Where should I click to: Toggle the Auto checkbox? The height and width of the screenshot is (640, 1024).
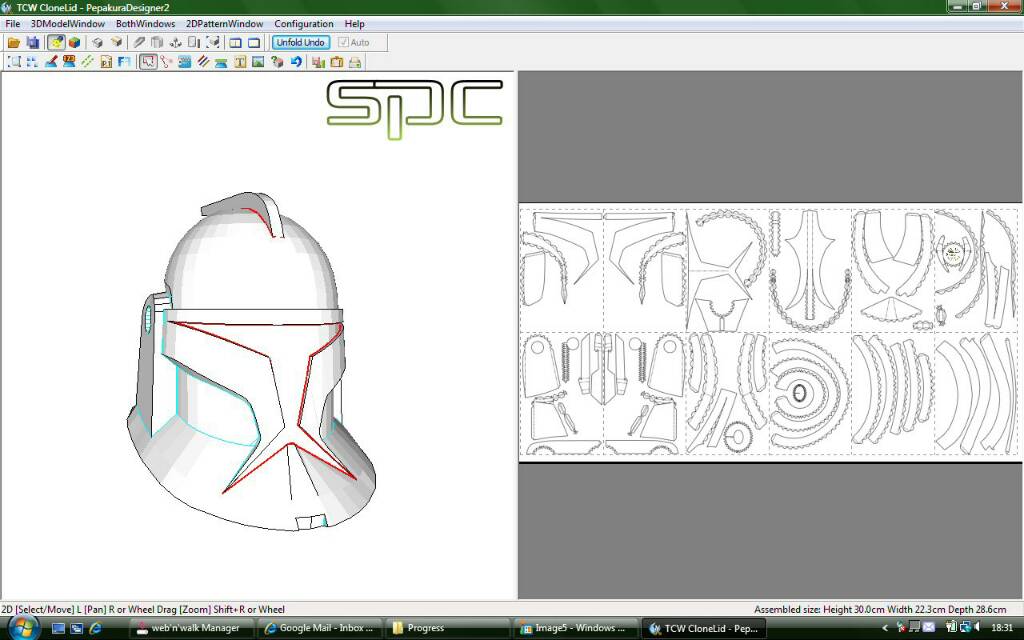point(344,43)
